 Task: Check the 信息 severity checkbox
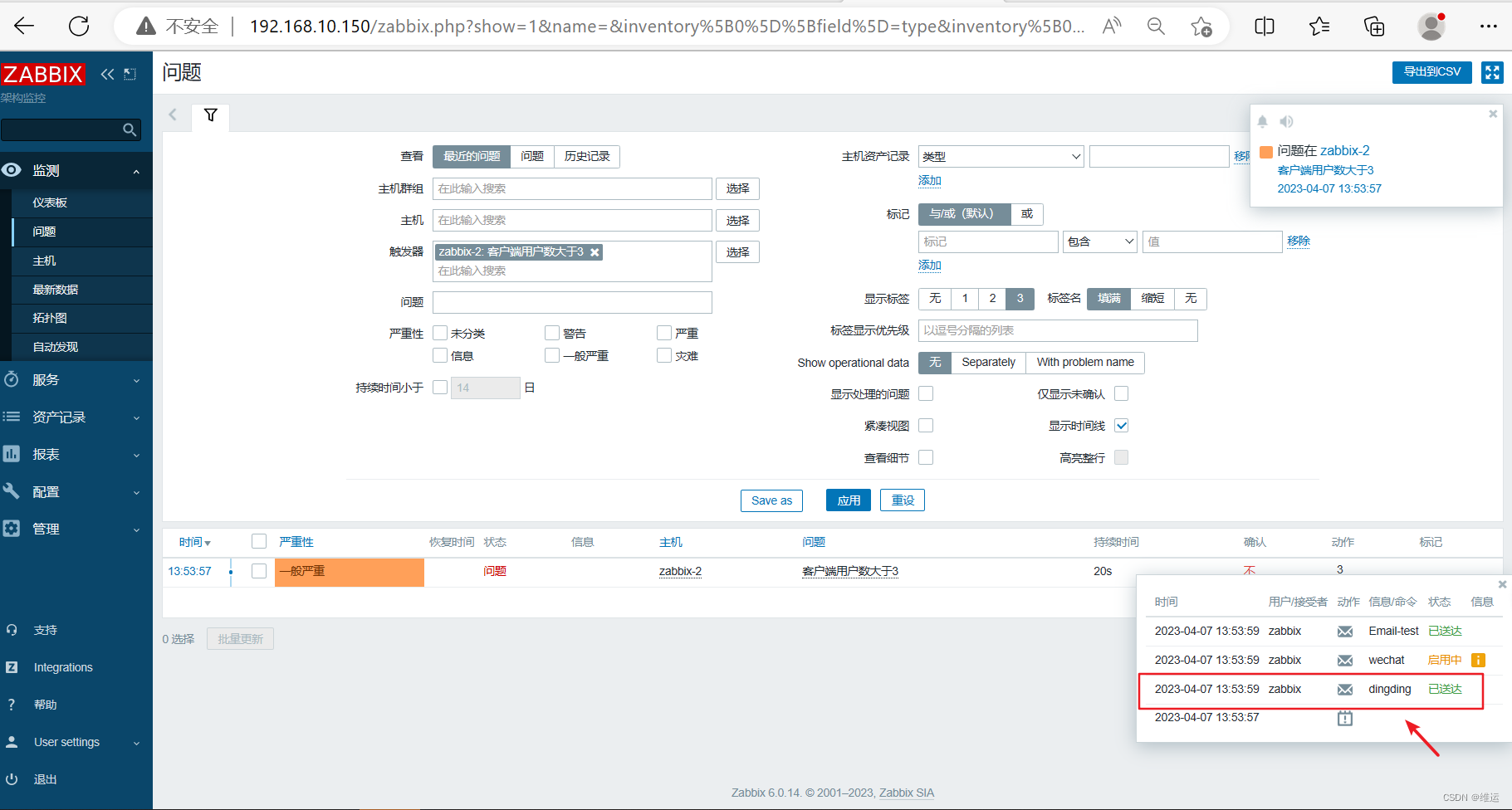[x=440, y=355]
